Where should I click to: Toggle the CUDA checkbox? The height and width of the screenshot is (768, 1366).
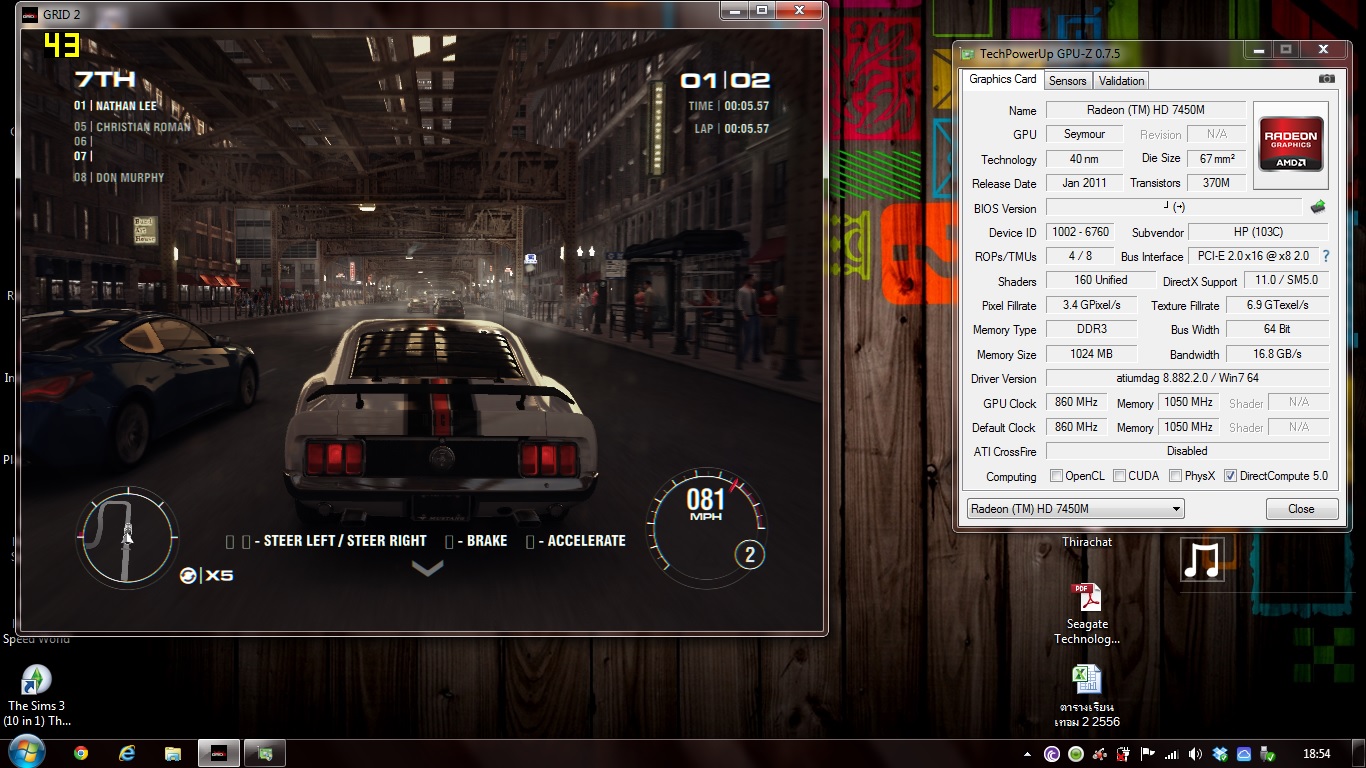[1119, 476]
